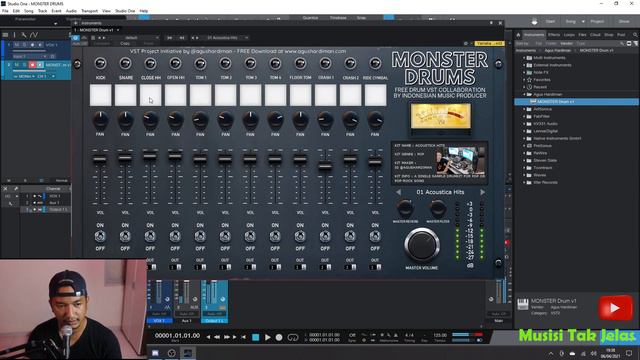This screenshot has height=360, width=640.
Task: Click the system clock in the taskbar
Action: (611, 353)
